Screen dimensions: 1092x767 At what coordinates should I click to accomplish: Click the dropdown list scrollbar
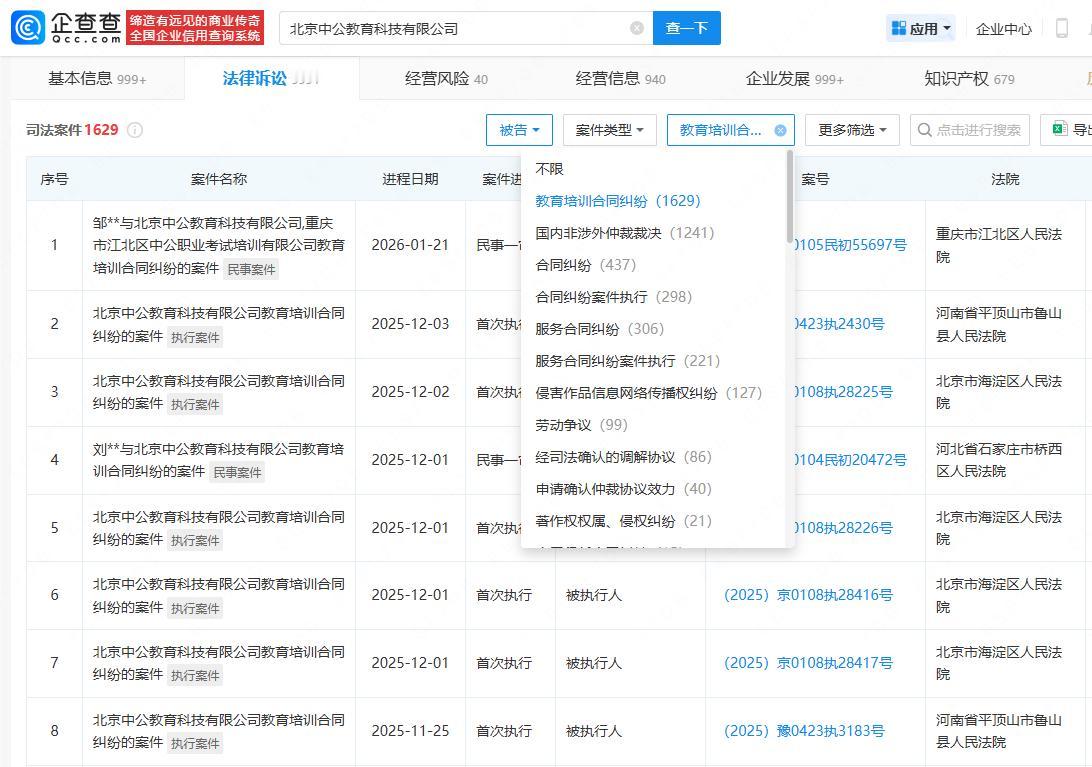click(x=789, y=196)
